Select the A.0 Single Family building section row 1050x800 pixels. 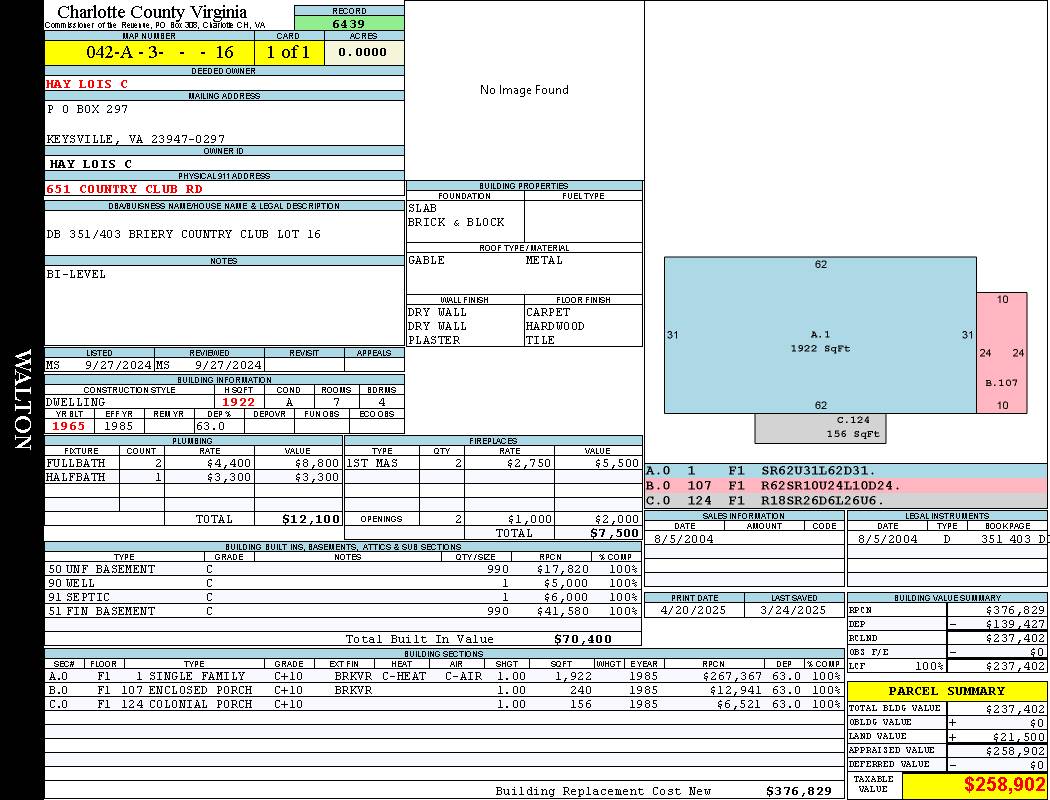point(444,676)
